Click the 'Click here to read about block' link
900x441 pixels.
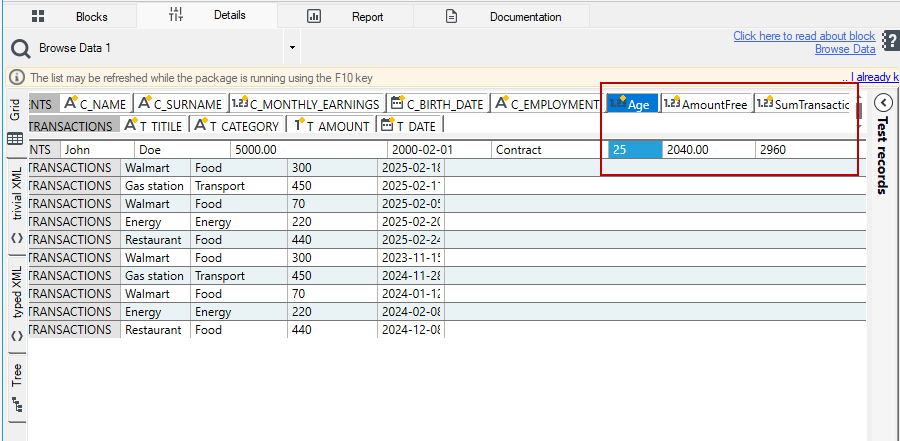tap(804, 36)
